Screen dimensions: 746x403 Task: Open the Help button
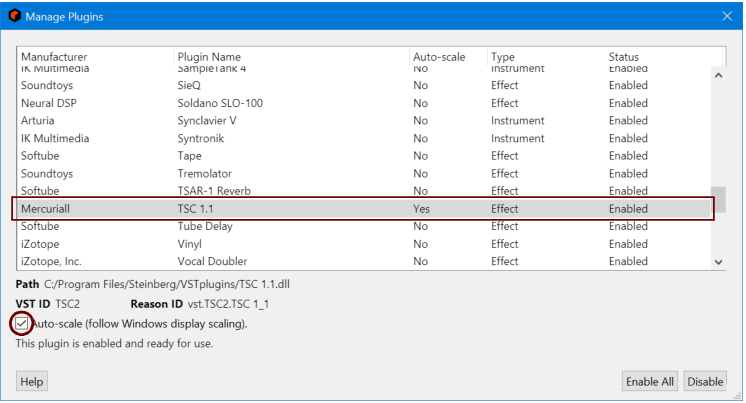tap(32, 382)
